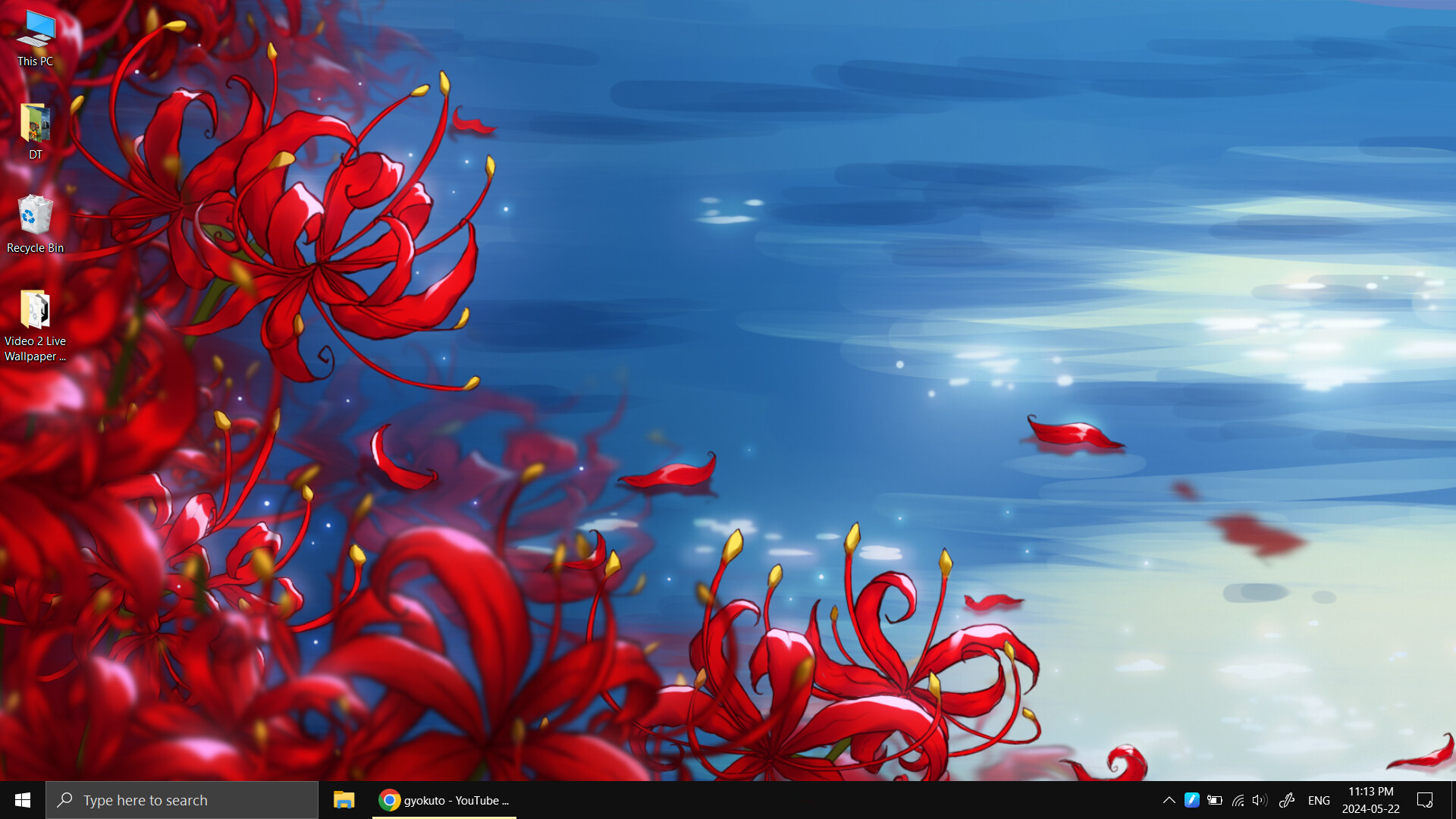Switch to the gyokuto YouTube Chrome window

tap(444, 800)
